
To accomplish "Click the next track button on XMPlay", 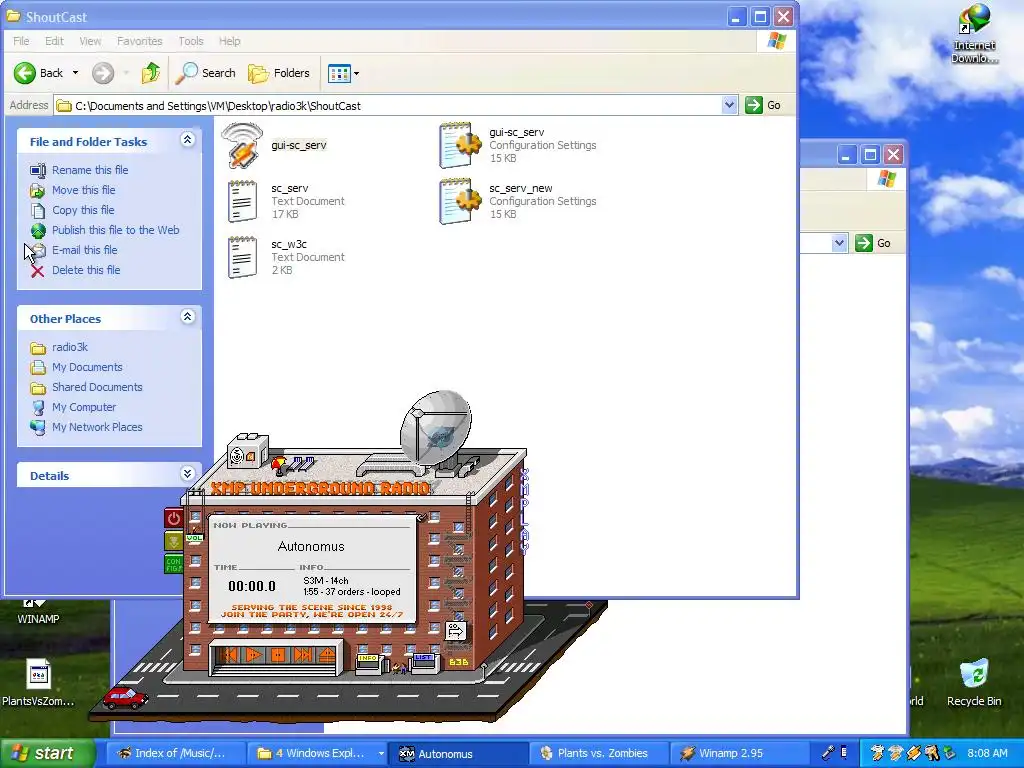I will click(303, 655).
